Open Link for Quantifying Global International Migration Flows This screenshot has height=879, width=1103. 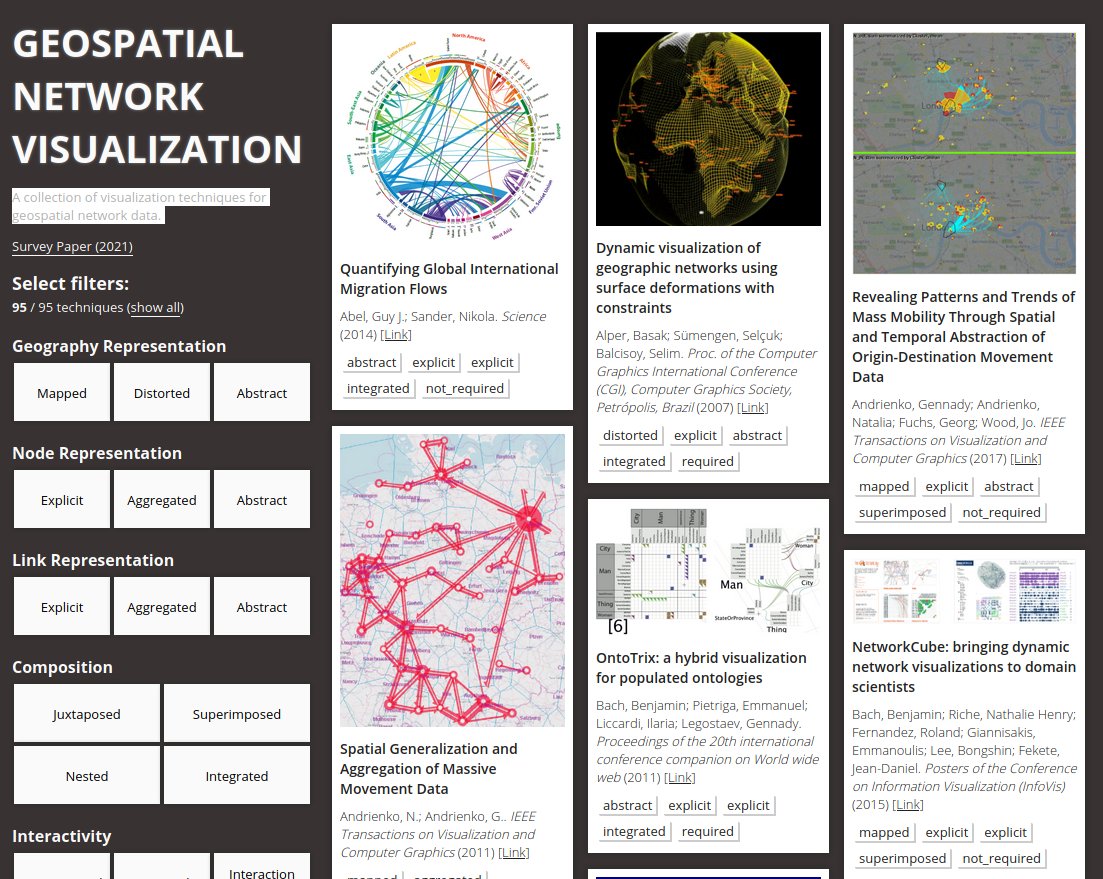point(395,335)
